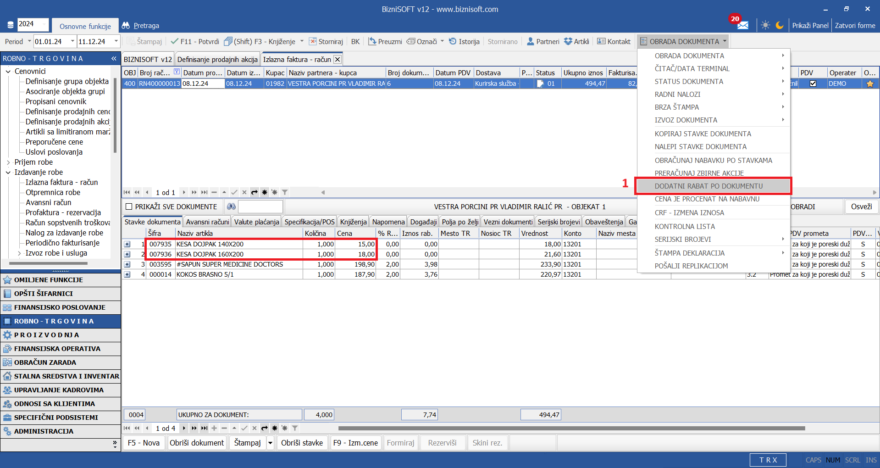The height and width of the screenshot is (468, 880).
Task: Click the Artikli toolbar icon
Action: (x=576, y=42)
